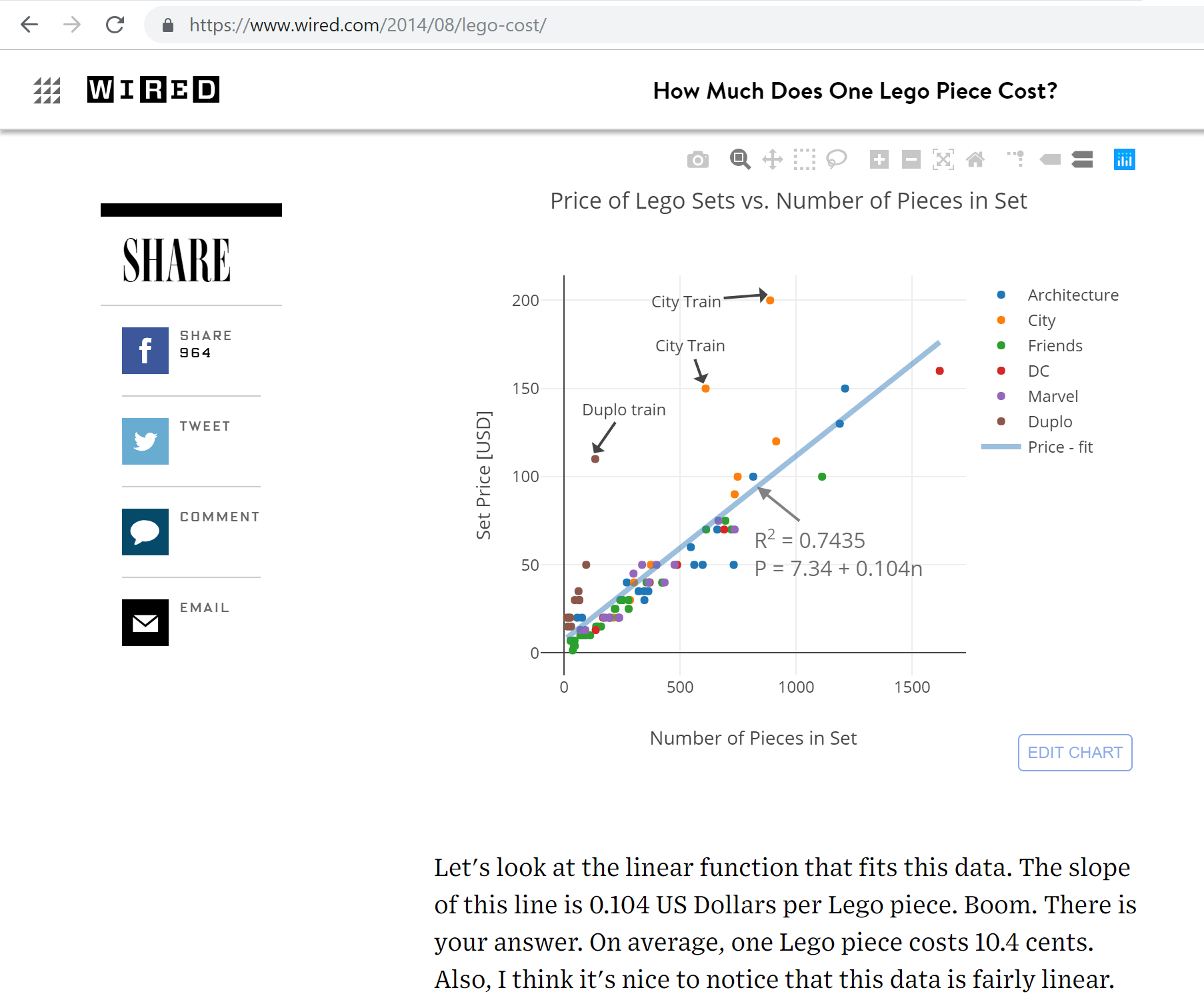Viewport: 1204px width, 1008px height.
Task: Open the WIRED sections grid menu
Action: [x=47, y=90]
